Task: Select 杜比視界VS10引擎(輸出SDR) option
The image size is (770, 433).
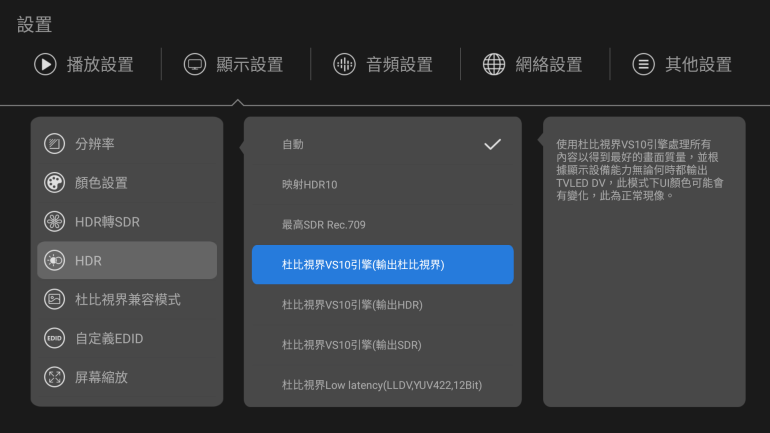Action: click(x=383, y=345)
